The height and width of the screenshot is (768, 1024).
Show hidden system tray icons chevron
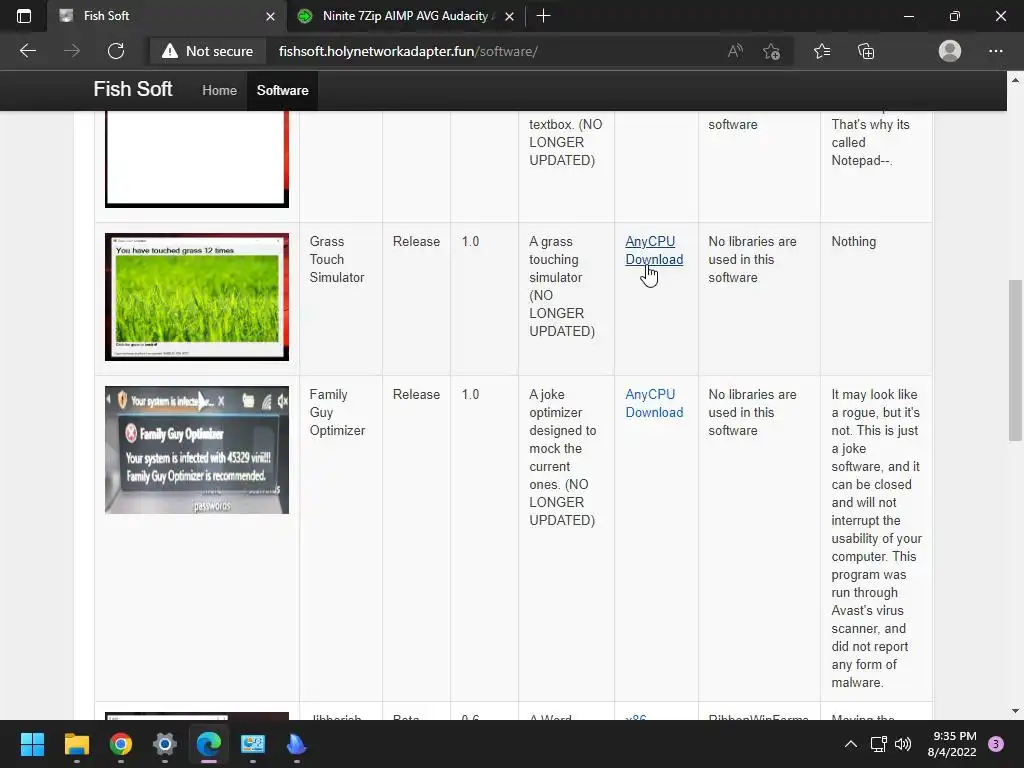pyautogui.click(x=850, y=744)
